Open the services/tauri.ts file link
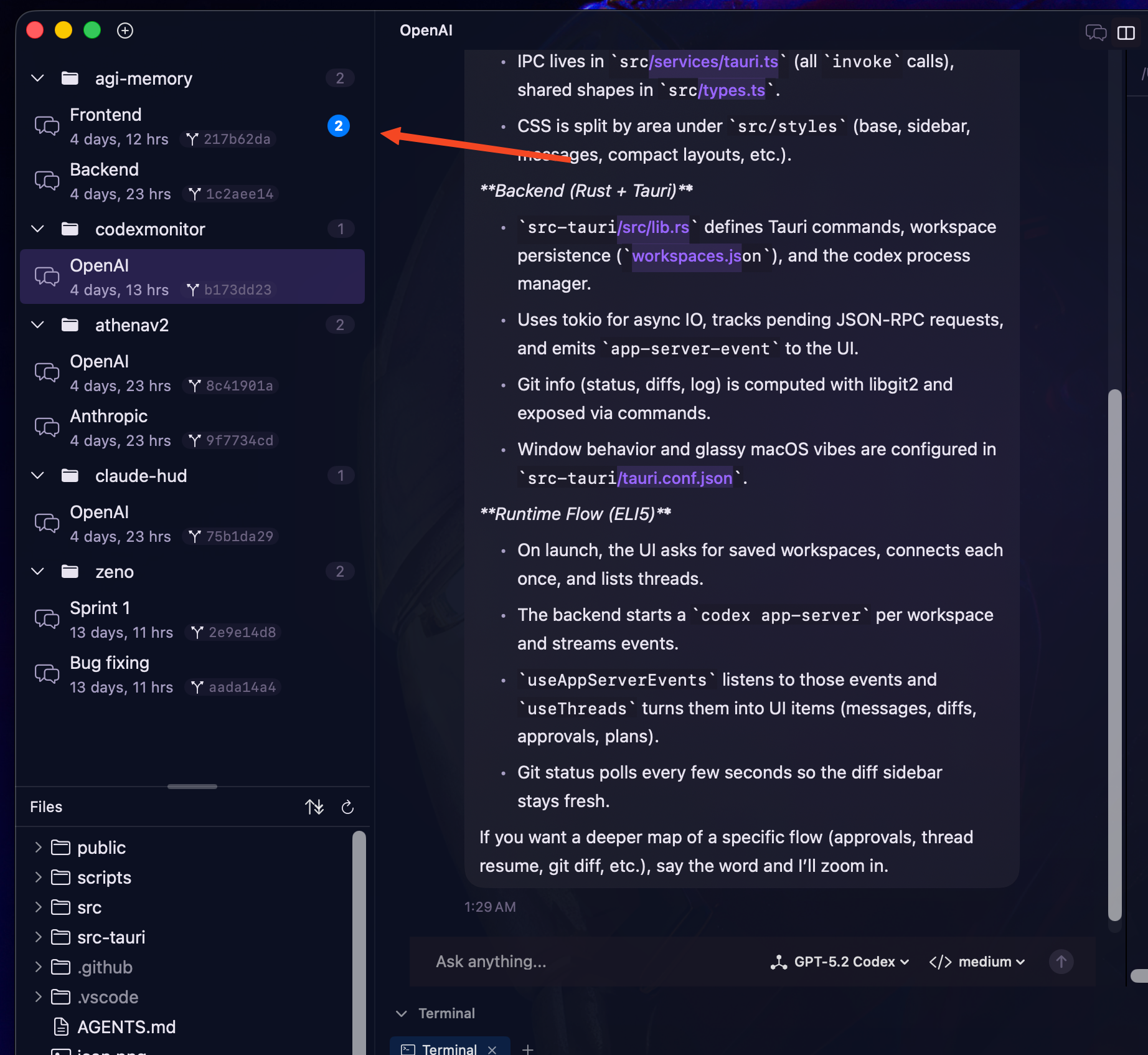The width and height of the screenshot is (1148, 1055). point(714,62)
